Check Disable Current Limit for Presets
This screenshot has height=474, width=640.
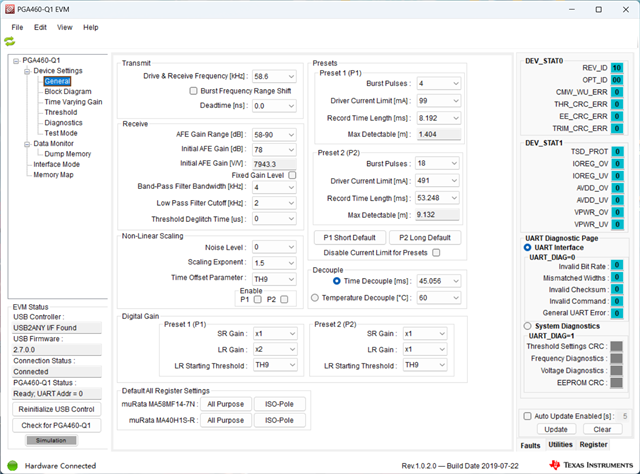(x=436, y=252)
